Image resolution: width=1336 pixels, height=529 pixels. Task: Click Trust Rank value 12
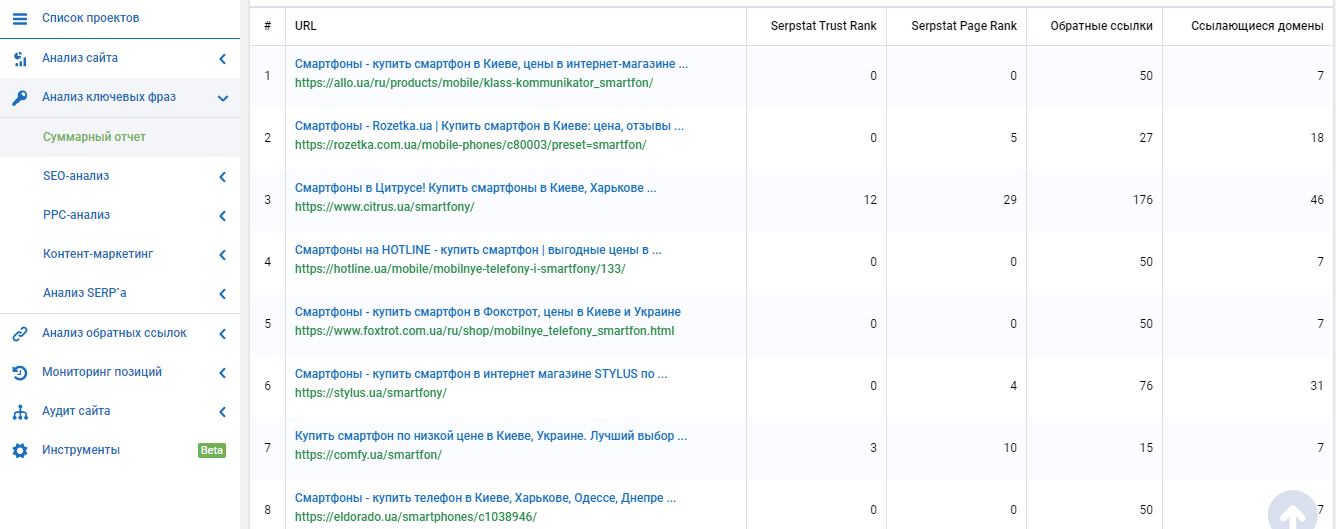[x=870, y=200]
